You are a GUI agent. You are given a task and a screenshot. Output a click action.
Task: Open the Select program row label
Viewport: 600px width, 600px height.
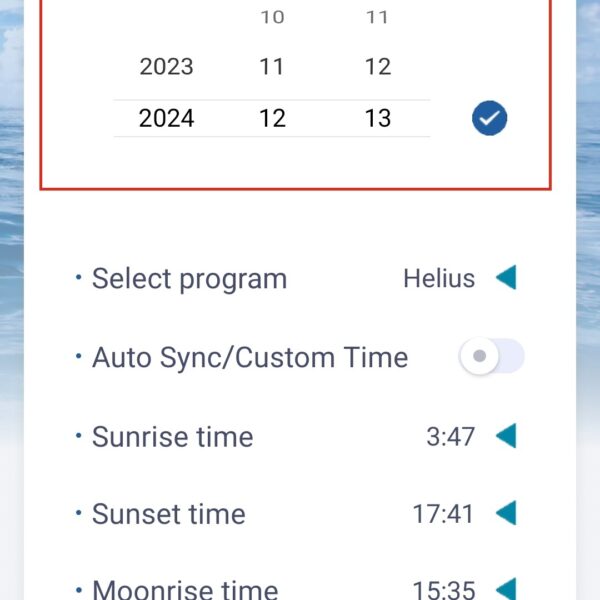point(189,279)
